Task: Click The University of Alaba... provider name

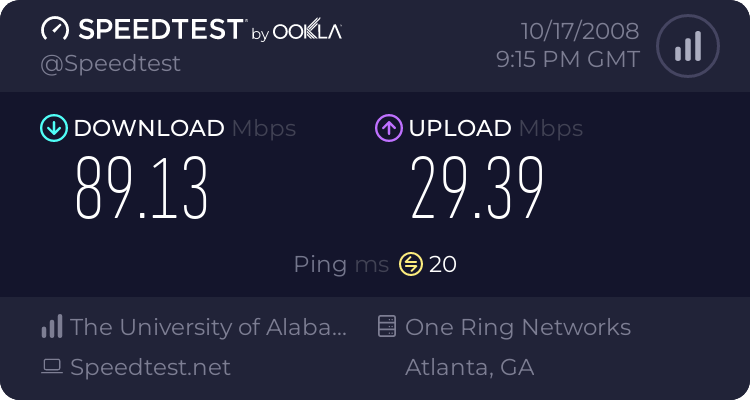Action: (x=209, y=327)
